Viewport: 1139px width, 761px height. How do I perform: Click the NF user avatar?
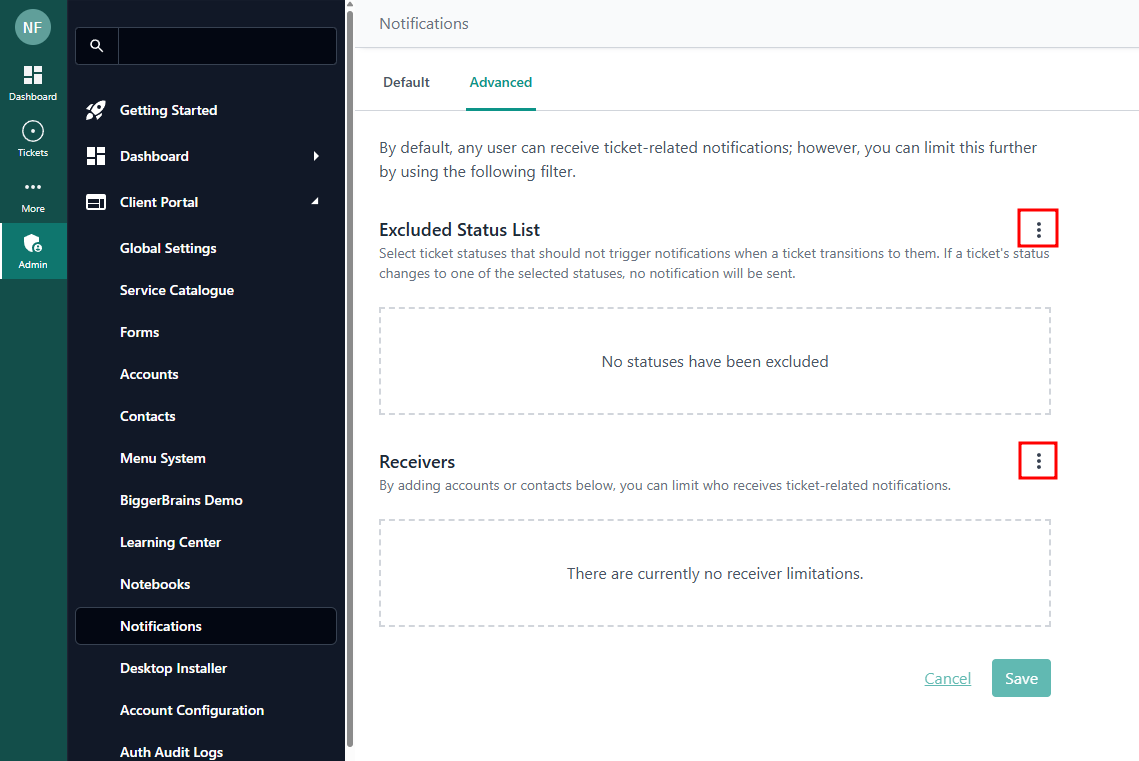click(33, 27)
